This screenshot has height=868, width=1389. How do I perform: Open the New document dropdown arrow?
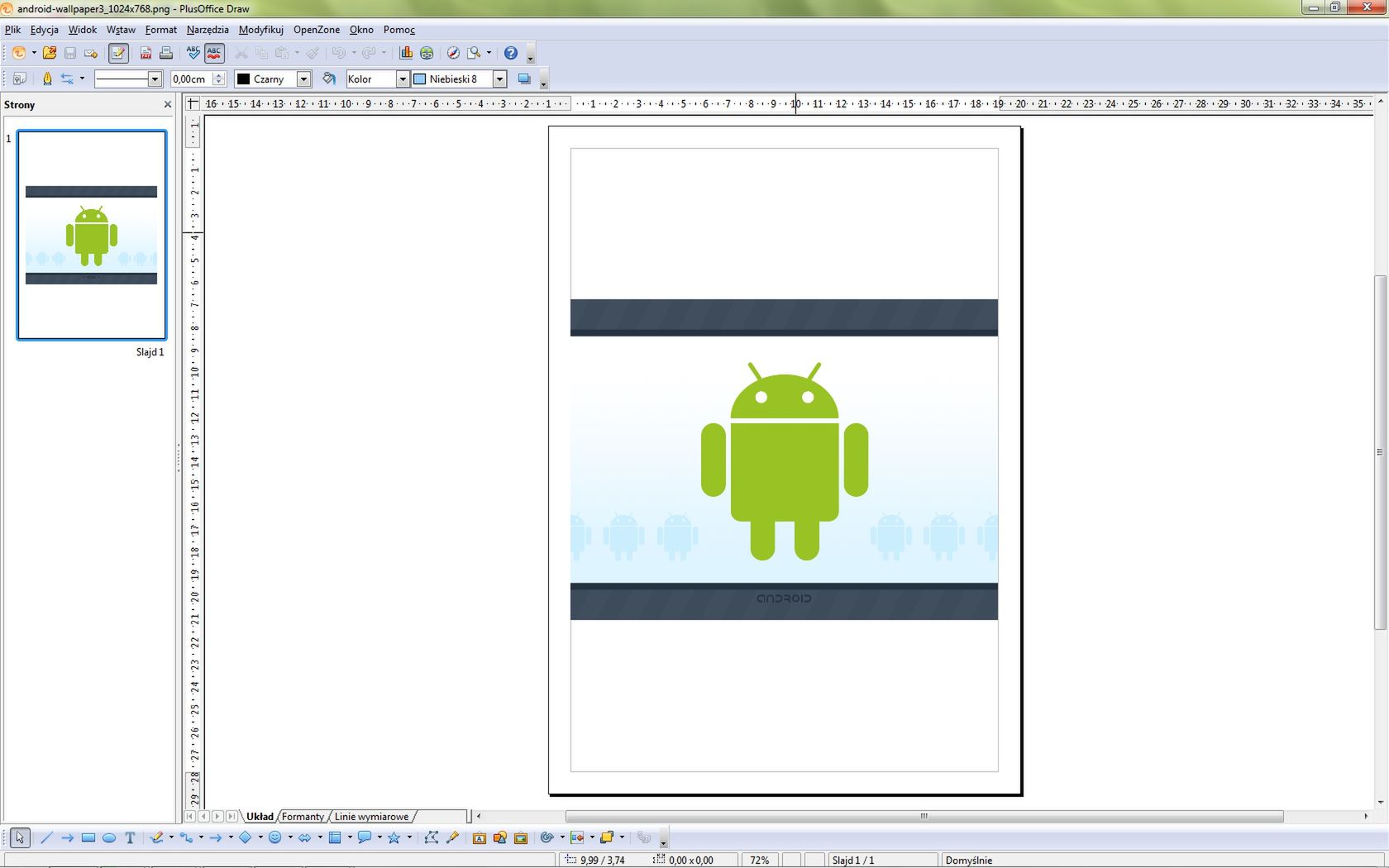pyautogui.click(x=34, y=53)
